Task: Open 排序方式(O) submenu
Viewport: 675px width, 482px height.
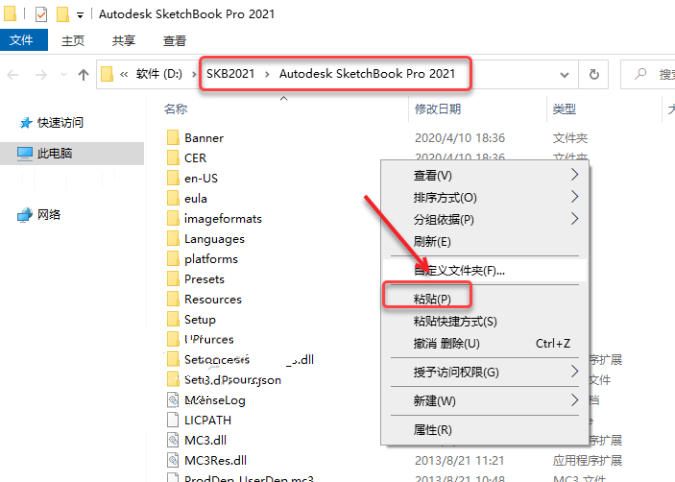Action: [x=484, y=198]
